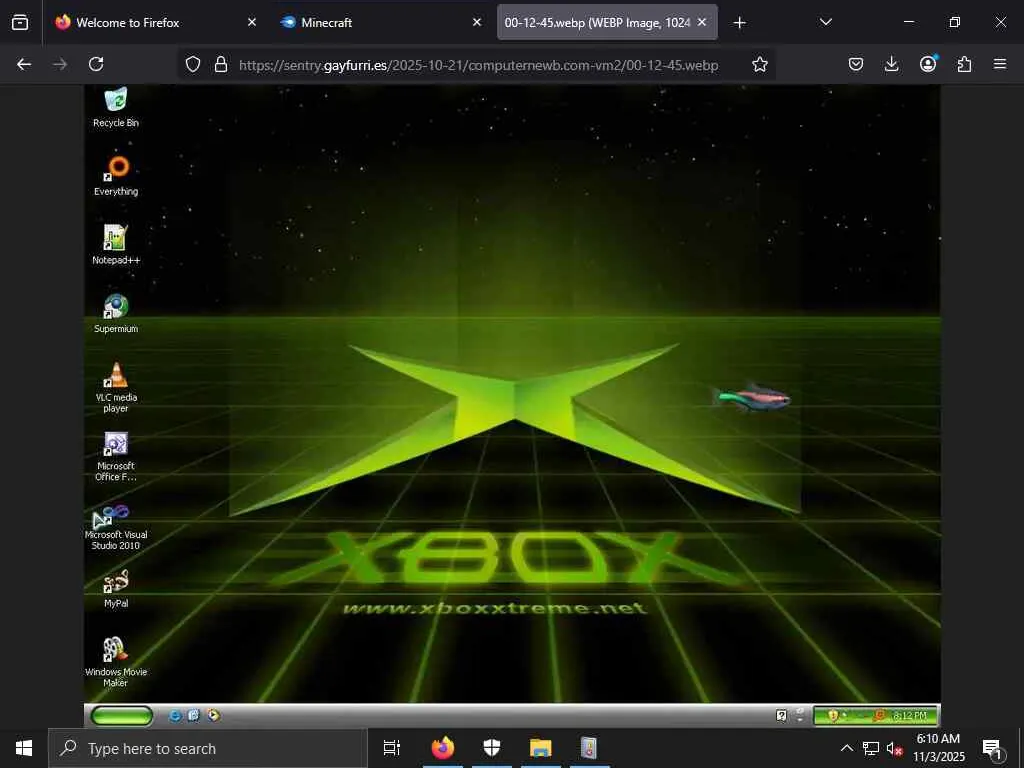Click the Type here to search box
Viewport: 1024px width, 768px height.
(208, 748)
